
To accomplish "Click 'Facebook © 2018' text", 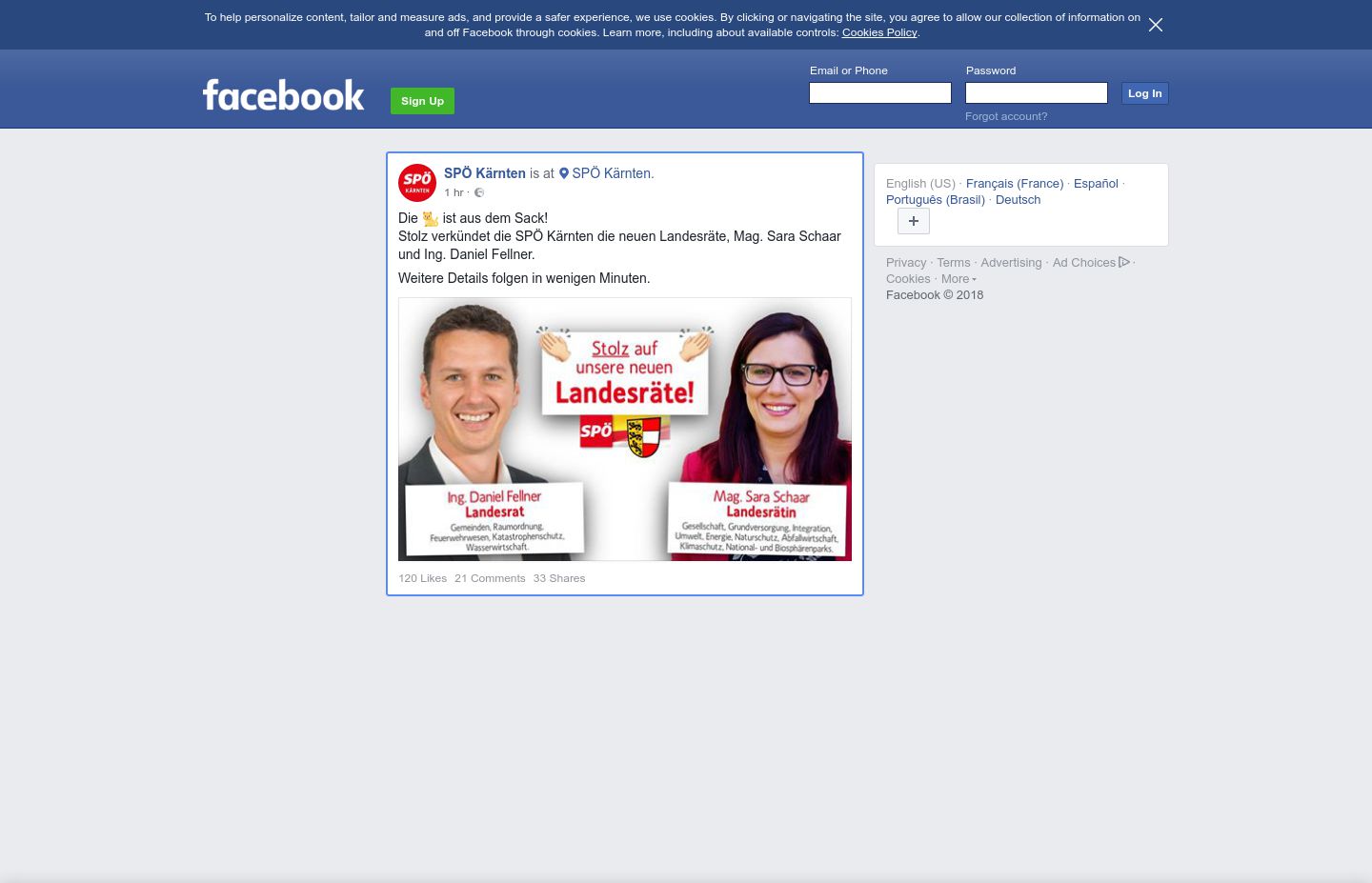I will 935,295.
